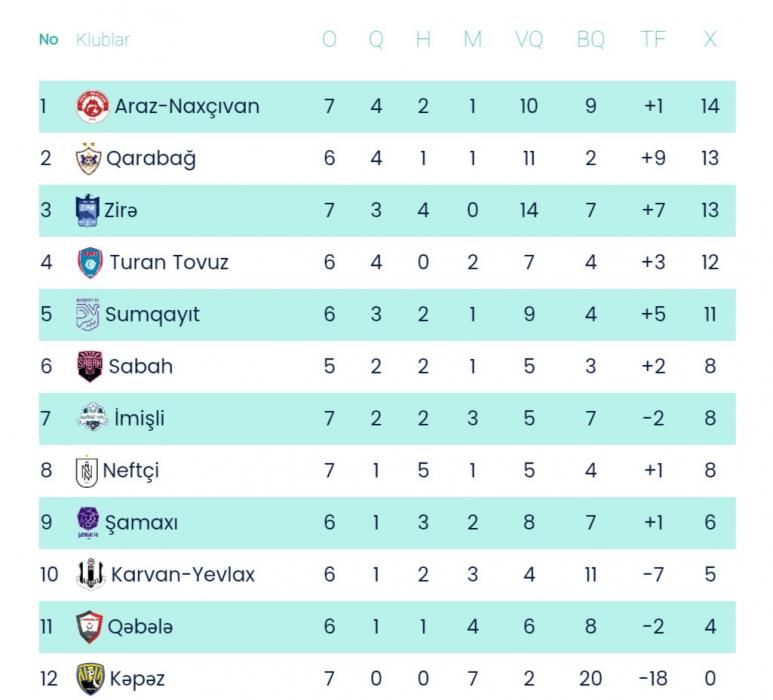Image resolution: width=773 pixels, height=700 pixels.
Task: Click the Turan Tovuz shield logo
Action: coord(90,262)
